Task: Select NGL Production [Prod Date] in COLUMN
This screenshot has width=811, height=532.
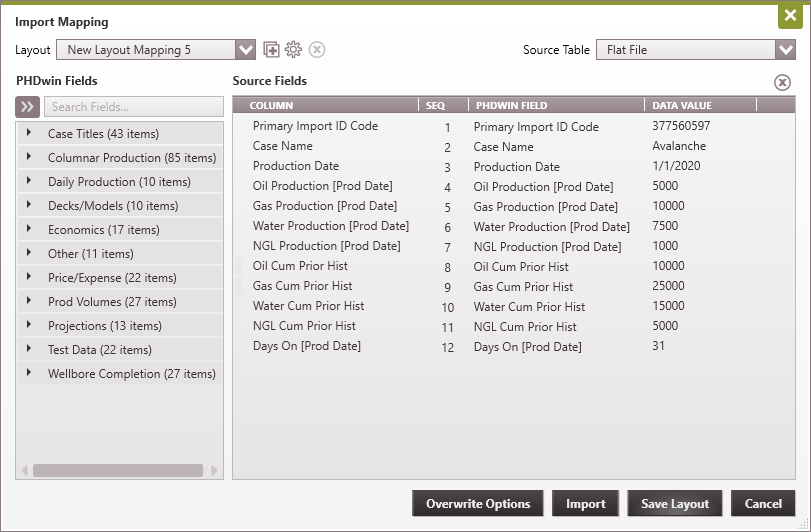Action: 327,246
